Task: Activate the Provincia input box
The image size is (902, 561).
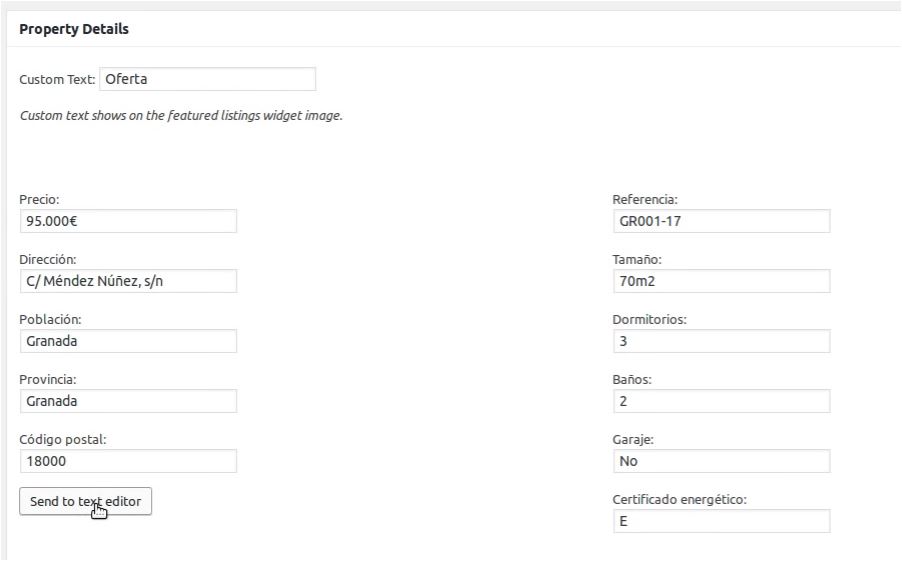Action: click(128, 401)
